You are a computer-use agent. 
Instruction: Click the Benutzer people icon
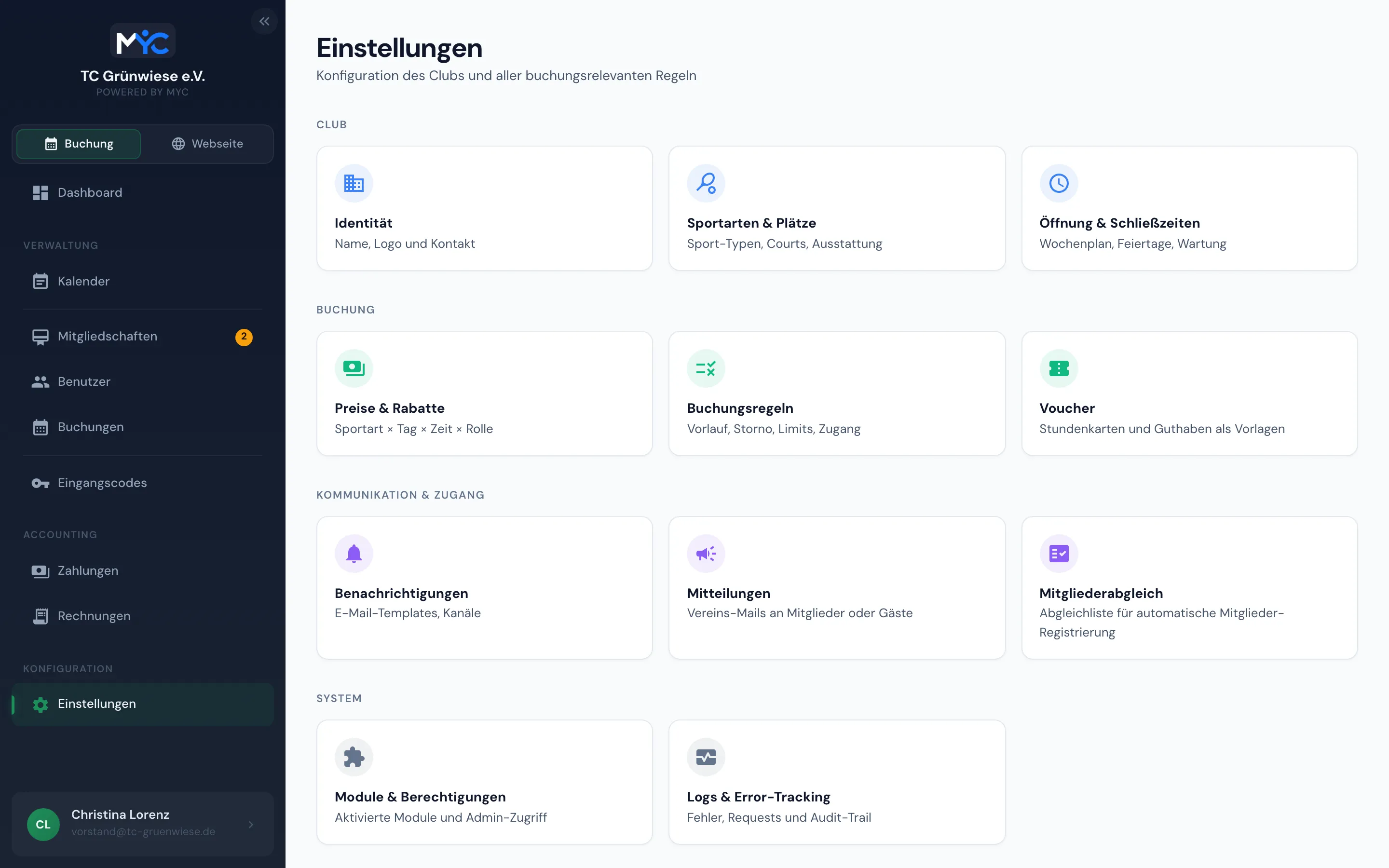pyautogui.click(x=40, y=382)
